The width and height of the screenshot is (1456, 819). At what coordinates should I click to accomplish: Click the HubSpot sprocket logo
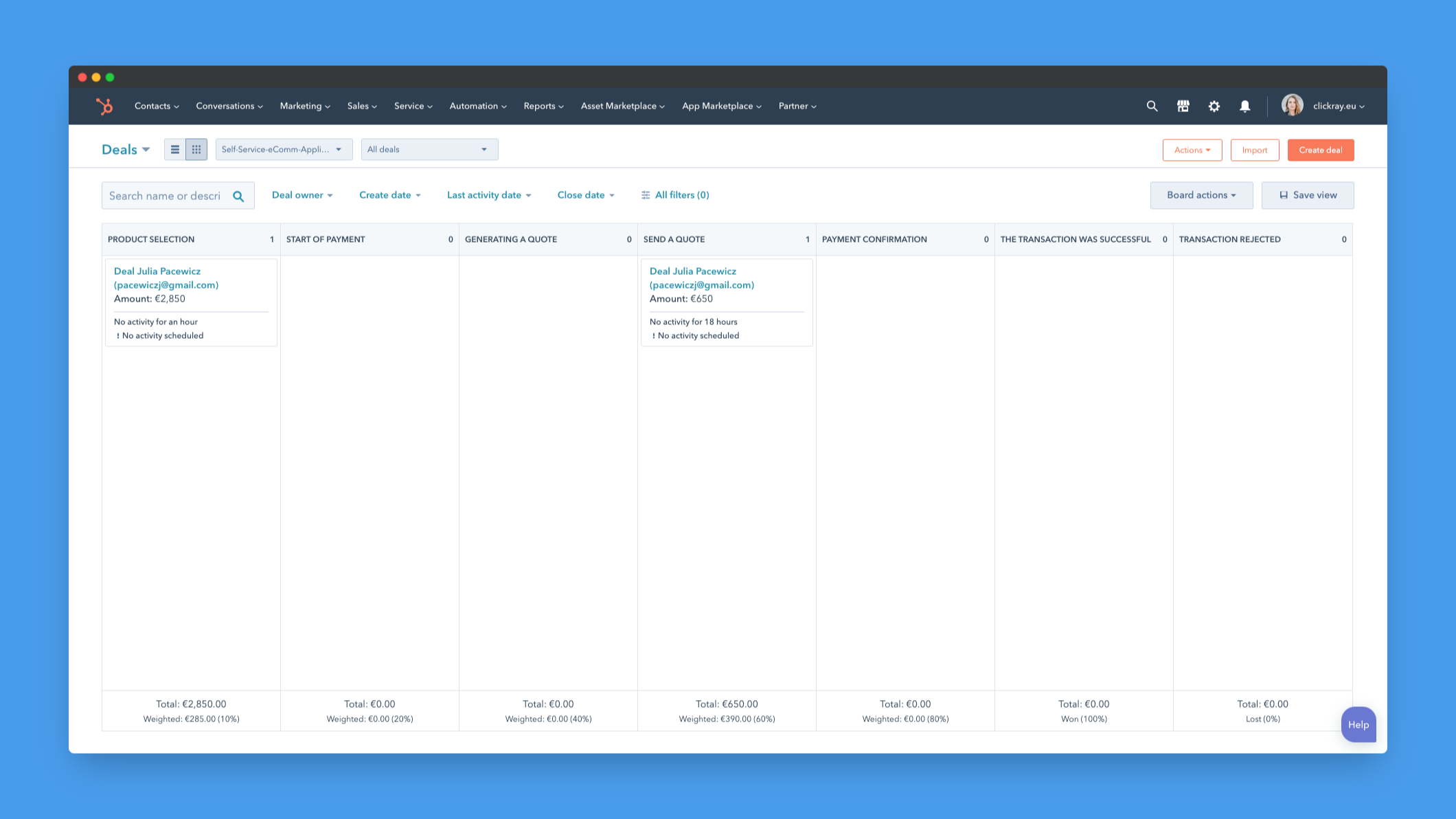click(x=106, y=105)
